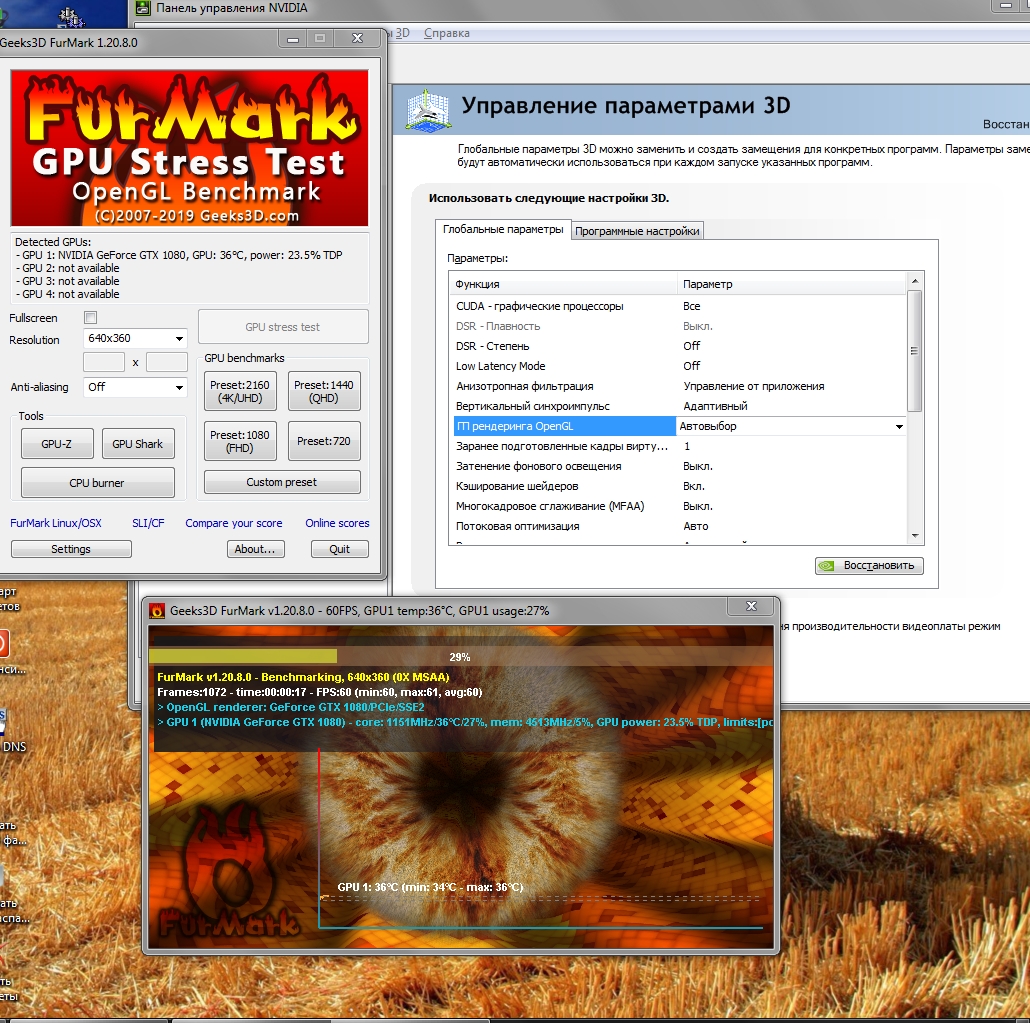The width and height of the screenshot is (1030, 1023).
Task: Click the NVIDIA Control Panel title bar icon
Action: (x=142, y=8)
